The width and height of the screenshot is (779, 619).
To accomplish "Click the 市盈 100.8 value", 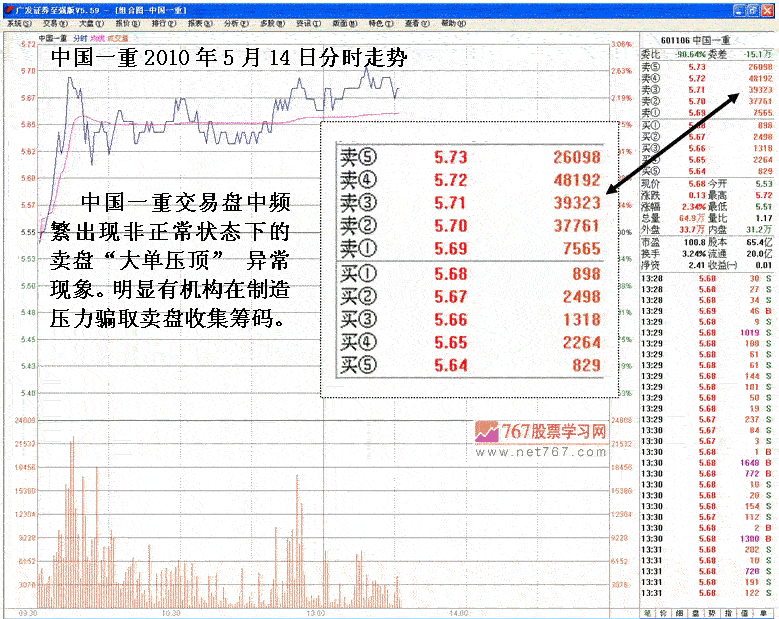I will [695, 242].
